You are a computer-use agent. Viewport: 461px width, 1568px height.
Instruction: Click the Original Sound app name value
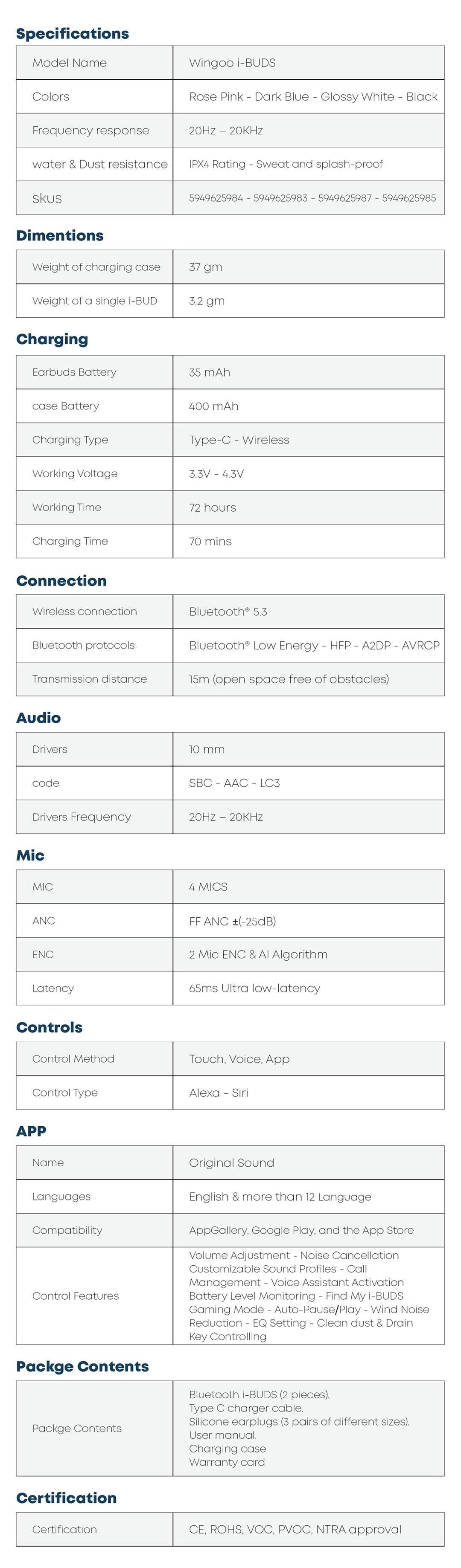(231, 1162)
